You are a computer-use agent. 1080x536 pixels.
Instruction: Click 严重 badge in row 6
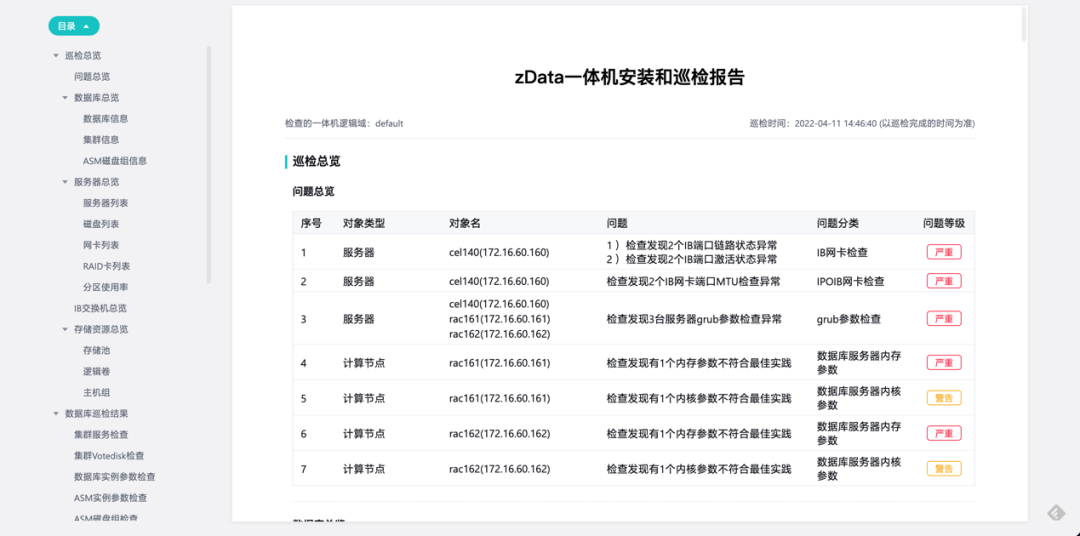(x=944, y=433)
